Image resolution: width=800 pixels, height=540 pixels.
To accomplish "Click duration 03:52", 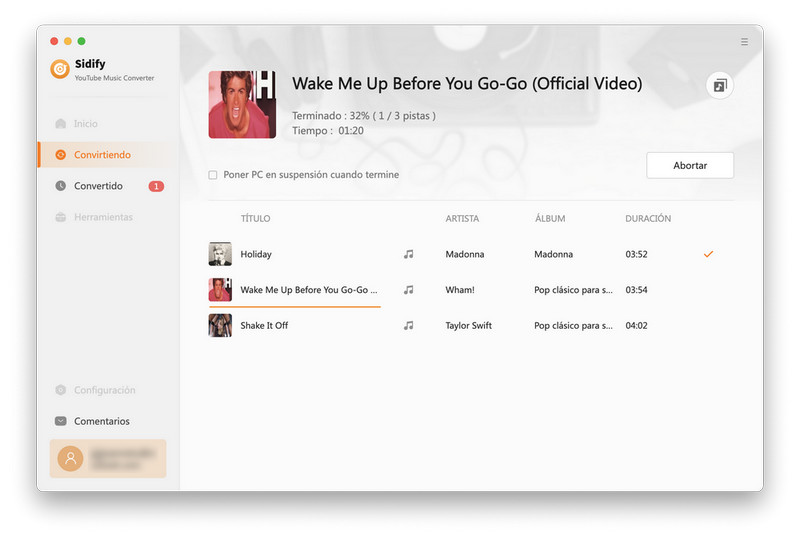I will [x=636, y=254].
